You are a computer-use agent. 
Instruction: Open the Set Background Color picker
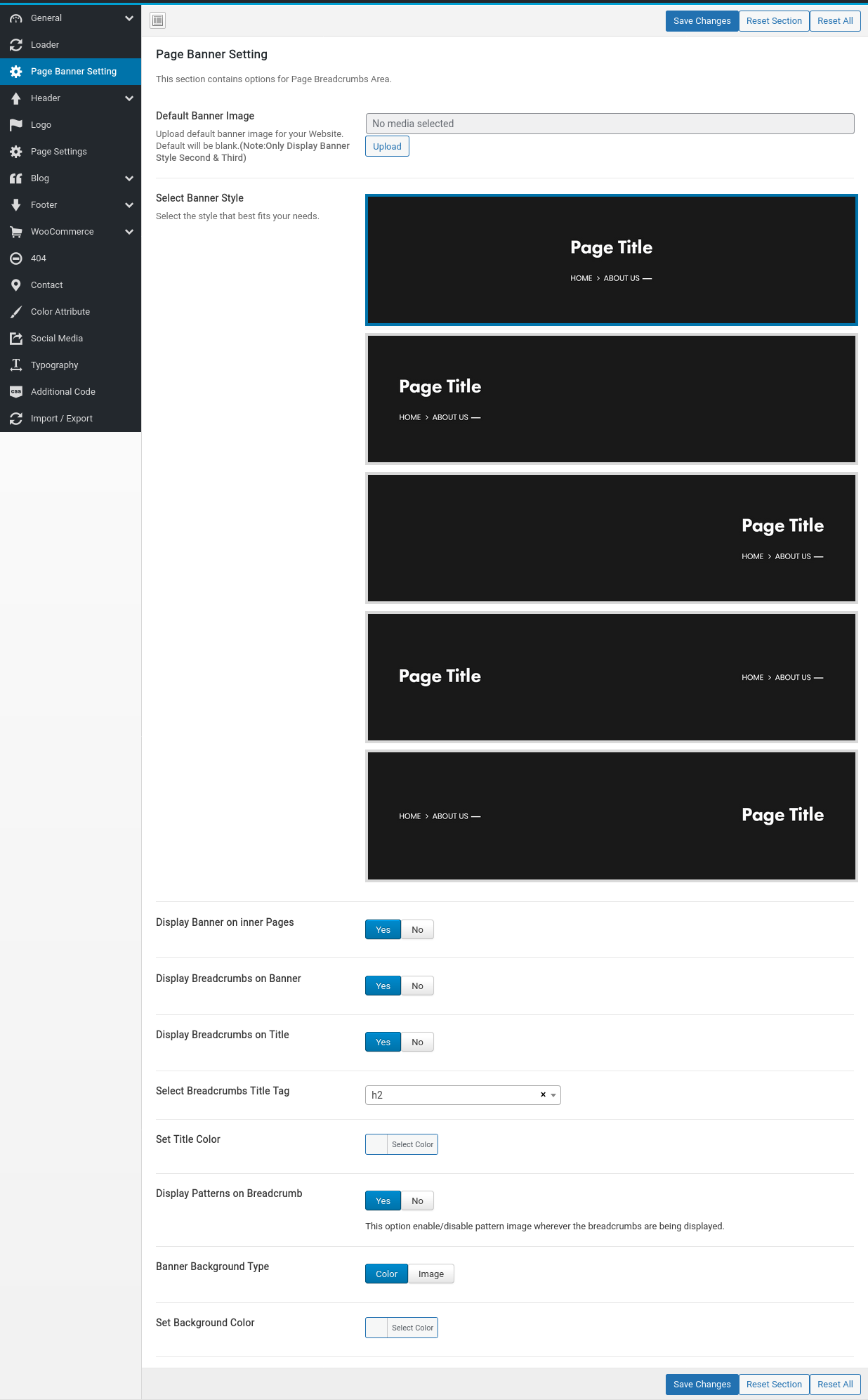click(402, 1328)
